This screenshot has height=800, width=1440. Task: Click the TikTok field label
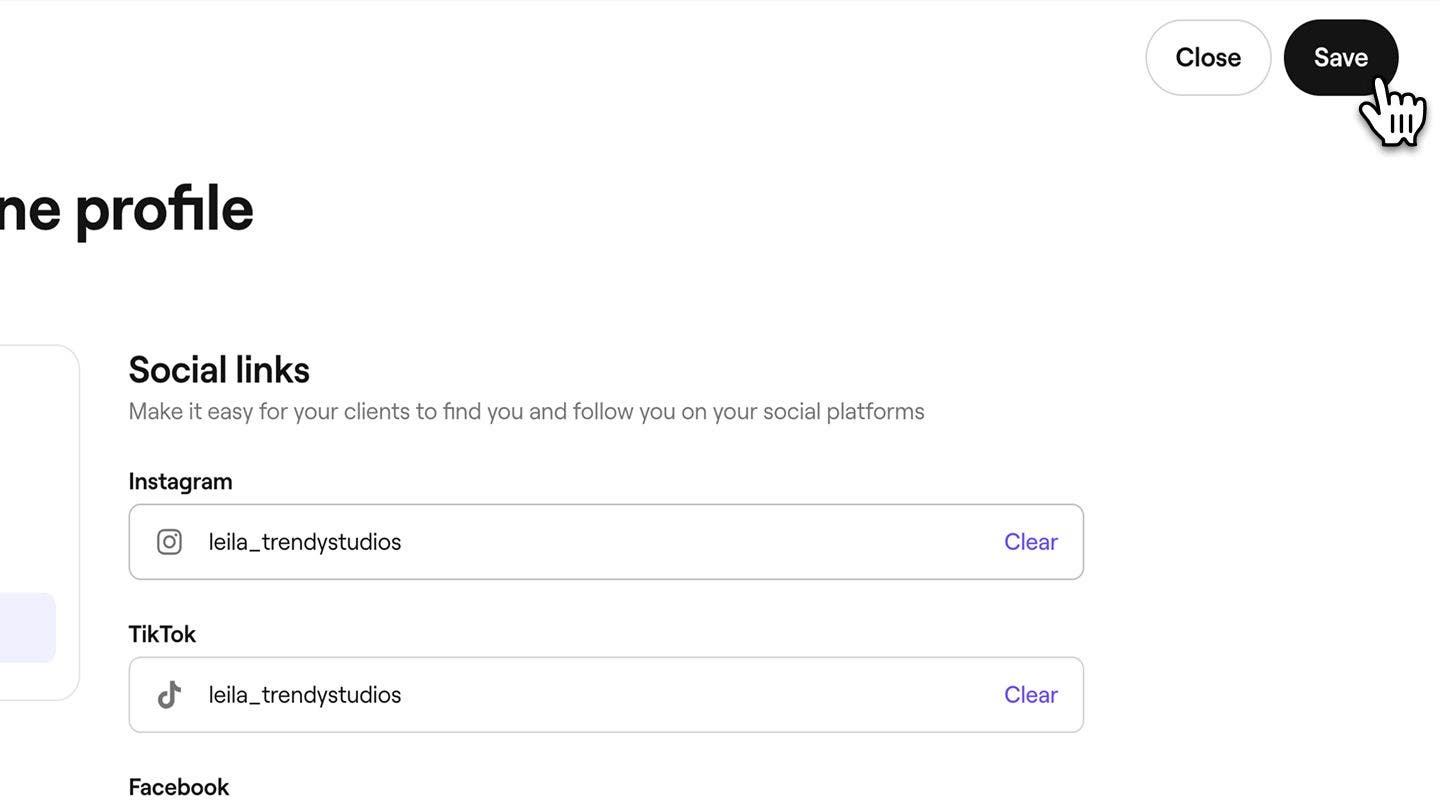click(x=162, y=634)
